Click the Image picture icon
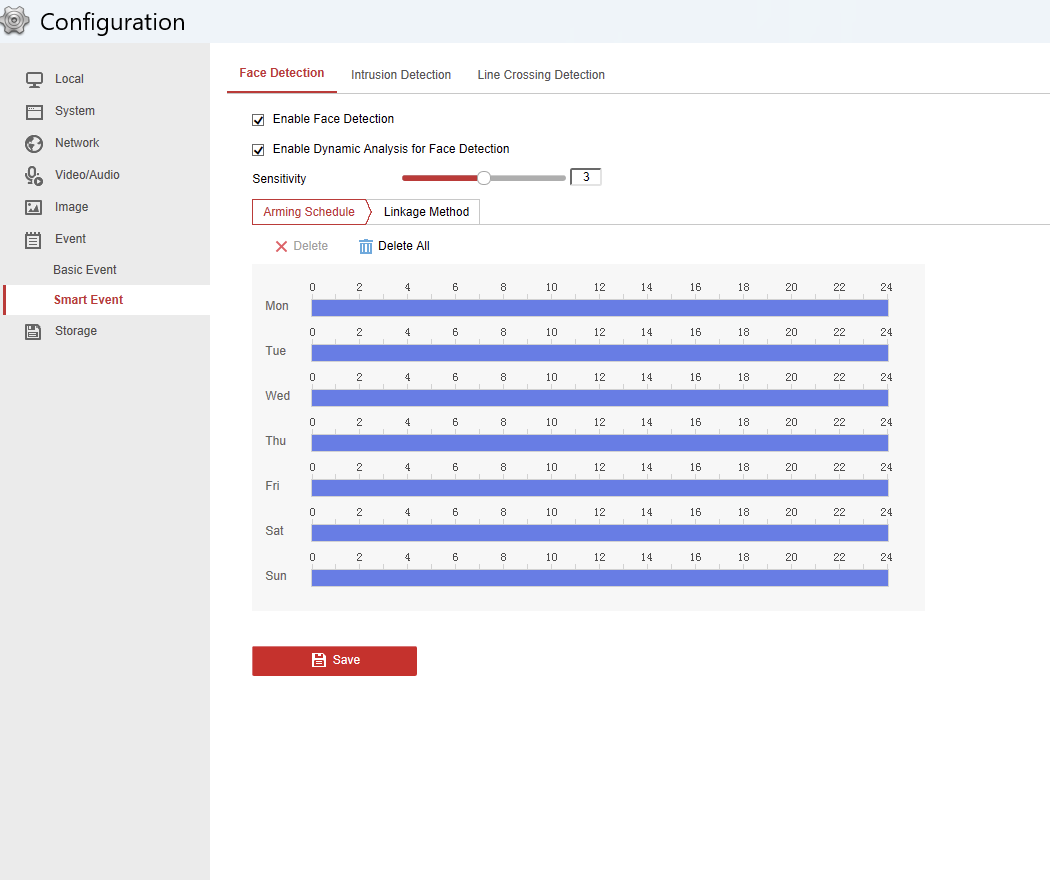Screen dimensions: 1050x880 pos(34,207)
